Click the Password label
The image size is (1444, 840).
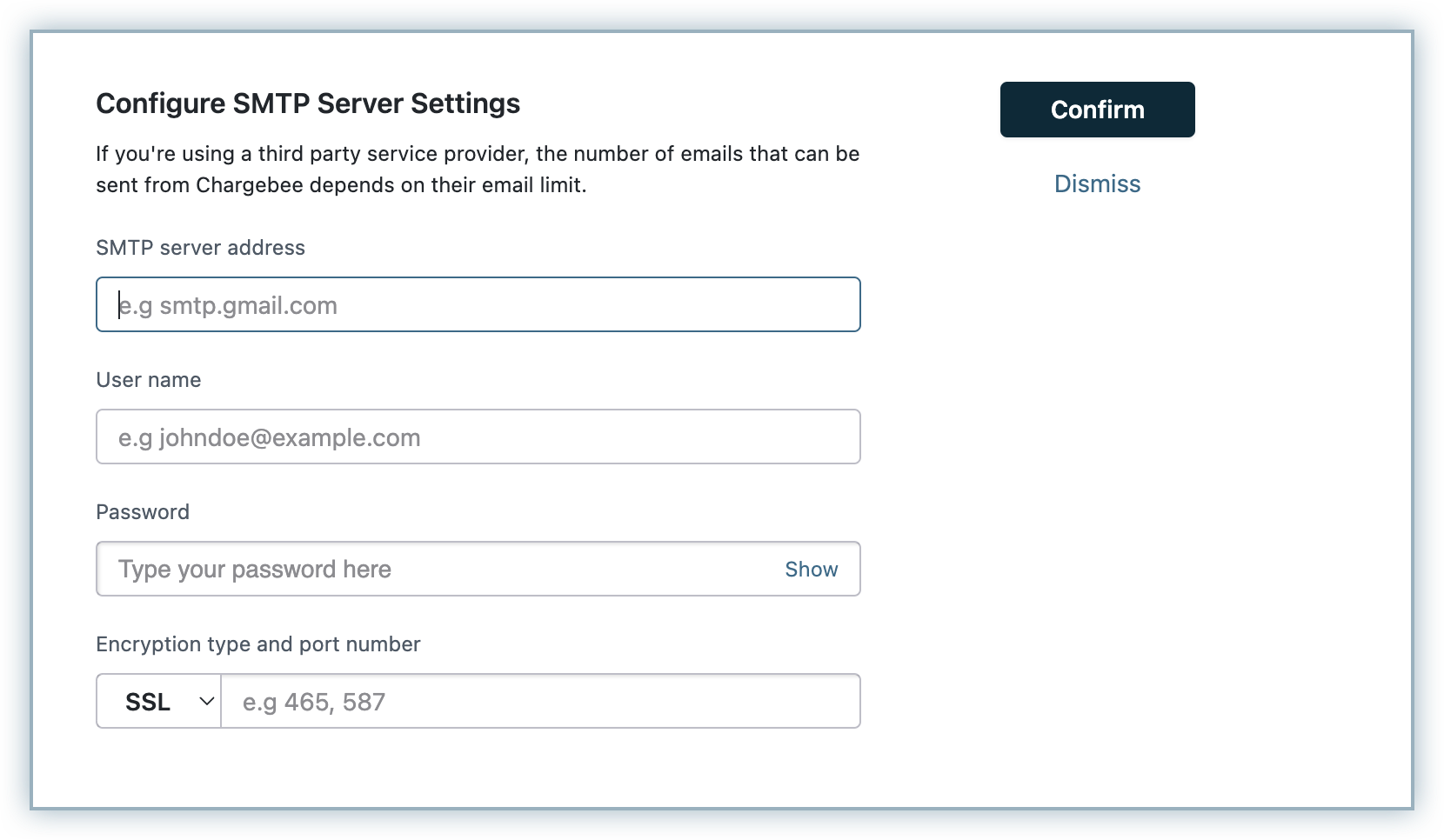coord(143,512)
